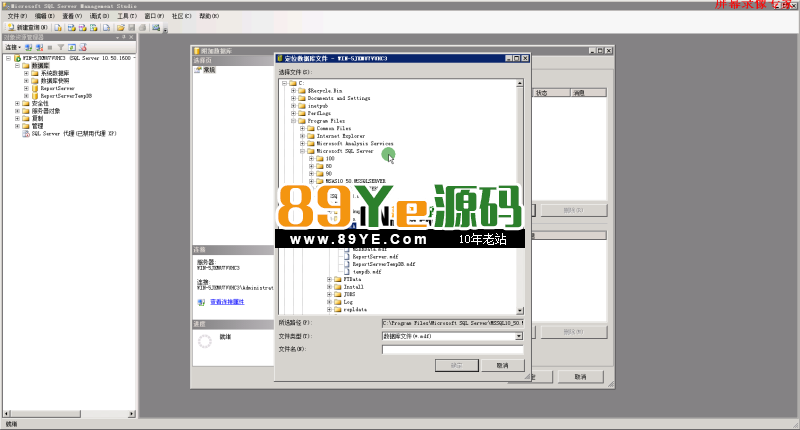Select the Microsoft Analysis Services folder
Image resolution: width=800 pixels, height=430 pixels.
[x=355, y=144]
